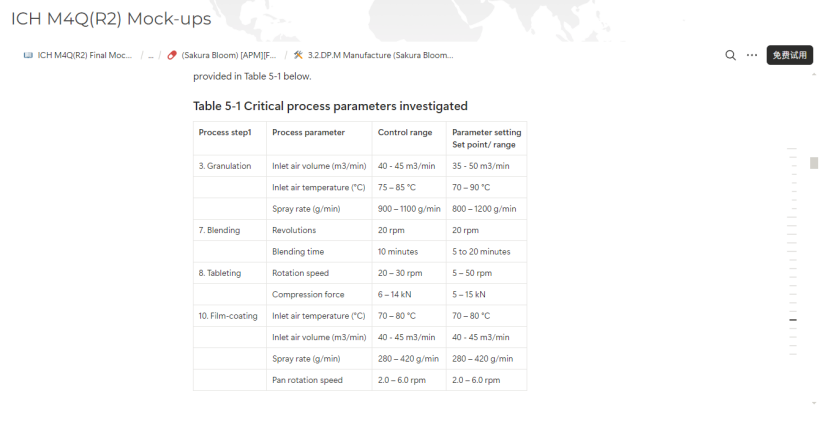Select the Control range header cell

pos(404,132)
